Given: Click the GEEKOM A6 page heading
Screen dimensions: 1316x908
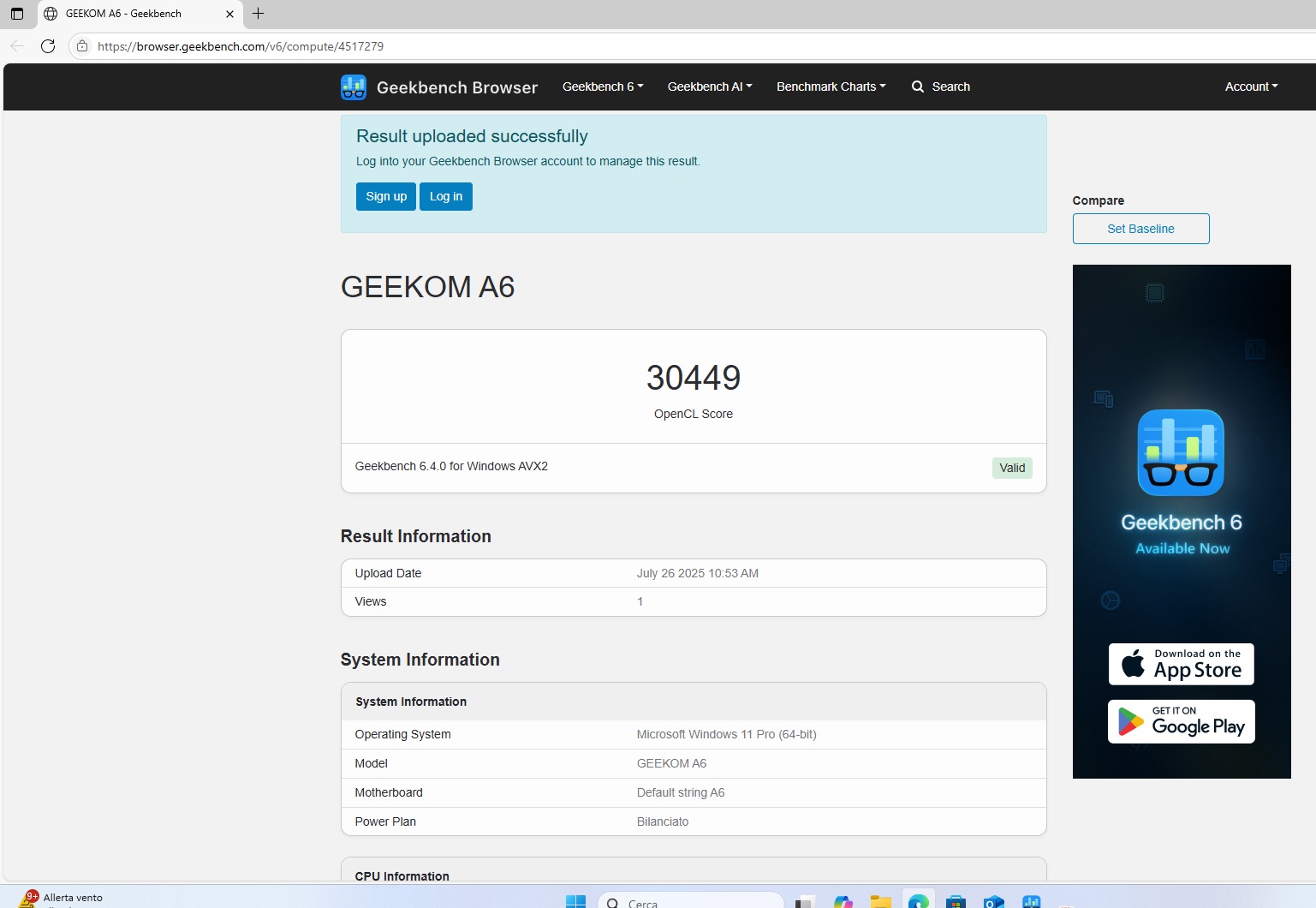Looking at the screenshot, I should click(x=427, y=287).
